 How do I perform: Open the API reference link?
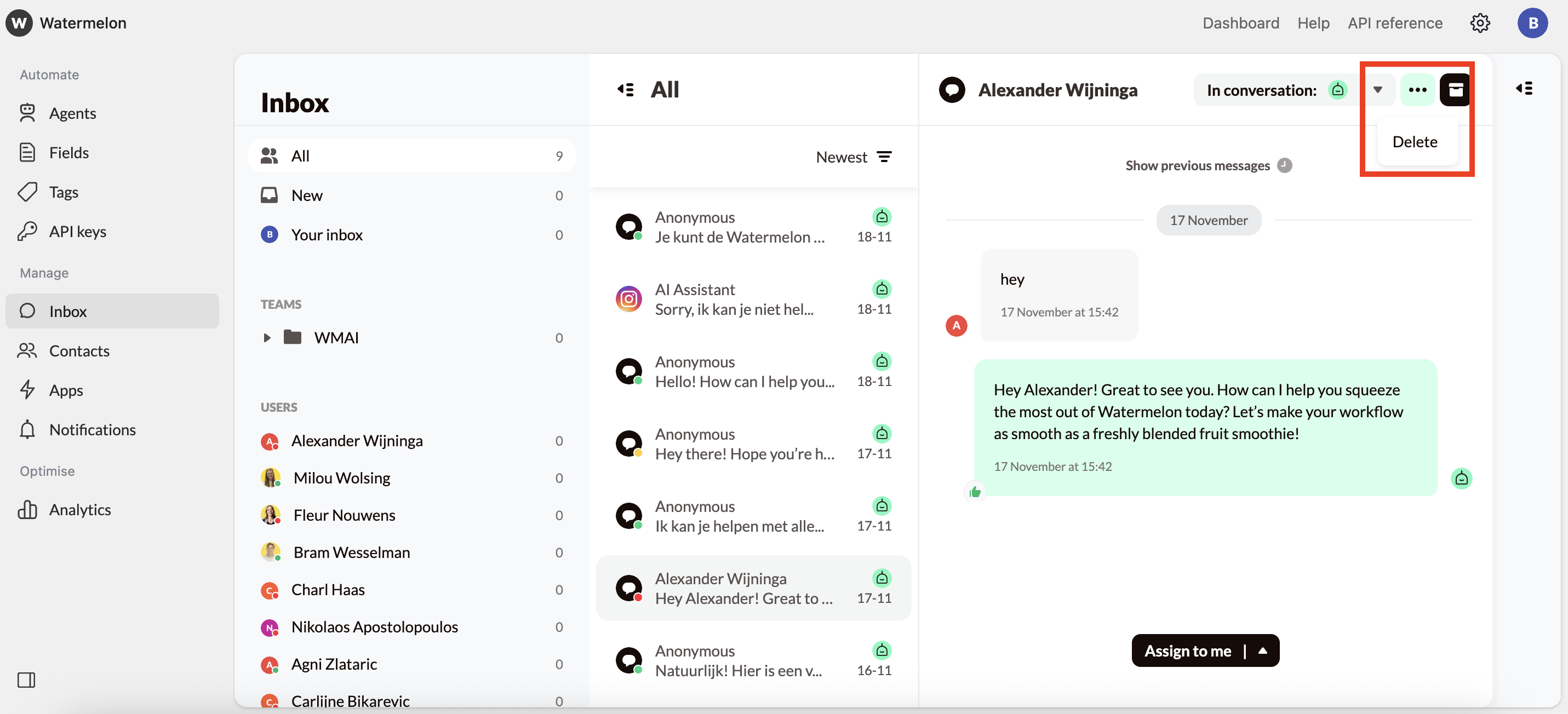click(1394, 23)
